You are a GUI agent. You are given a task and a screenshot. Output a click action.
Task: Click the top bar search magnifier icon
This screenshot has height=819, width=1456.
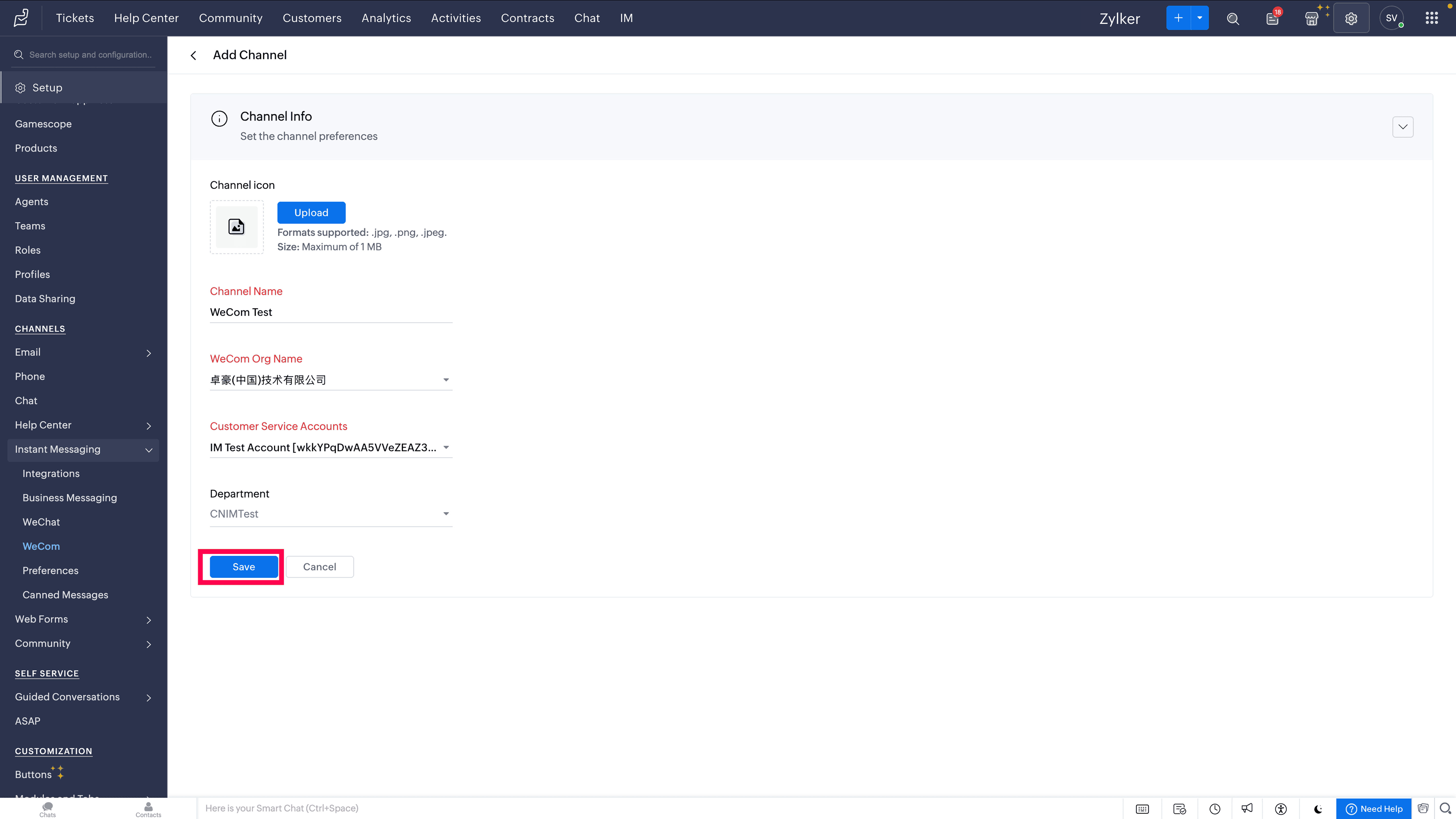click(x=1233, y=19)
